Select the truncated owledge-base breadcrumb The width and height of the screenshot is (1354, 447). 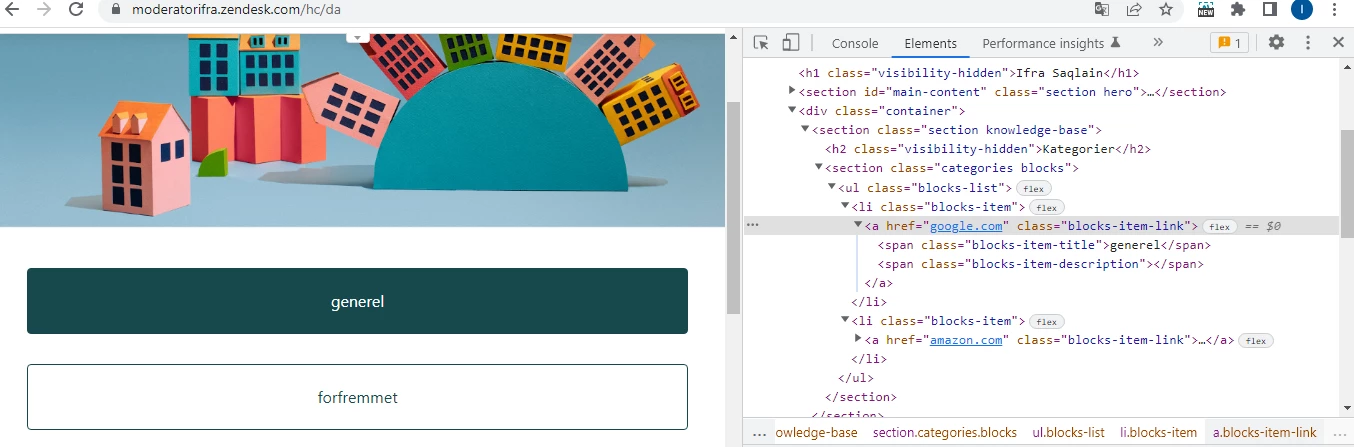tap(817, 433)
